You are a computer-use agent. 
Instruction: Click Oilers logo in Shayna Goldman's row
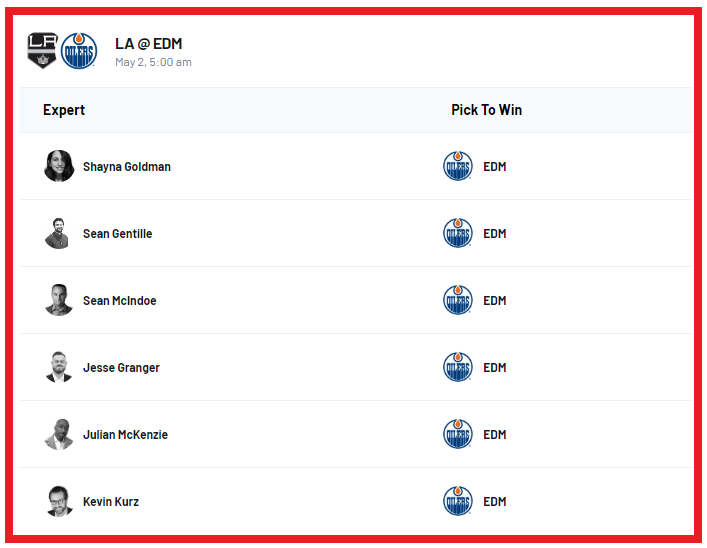click(x=458, y=166)
